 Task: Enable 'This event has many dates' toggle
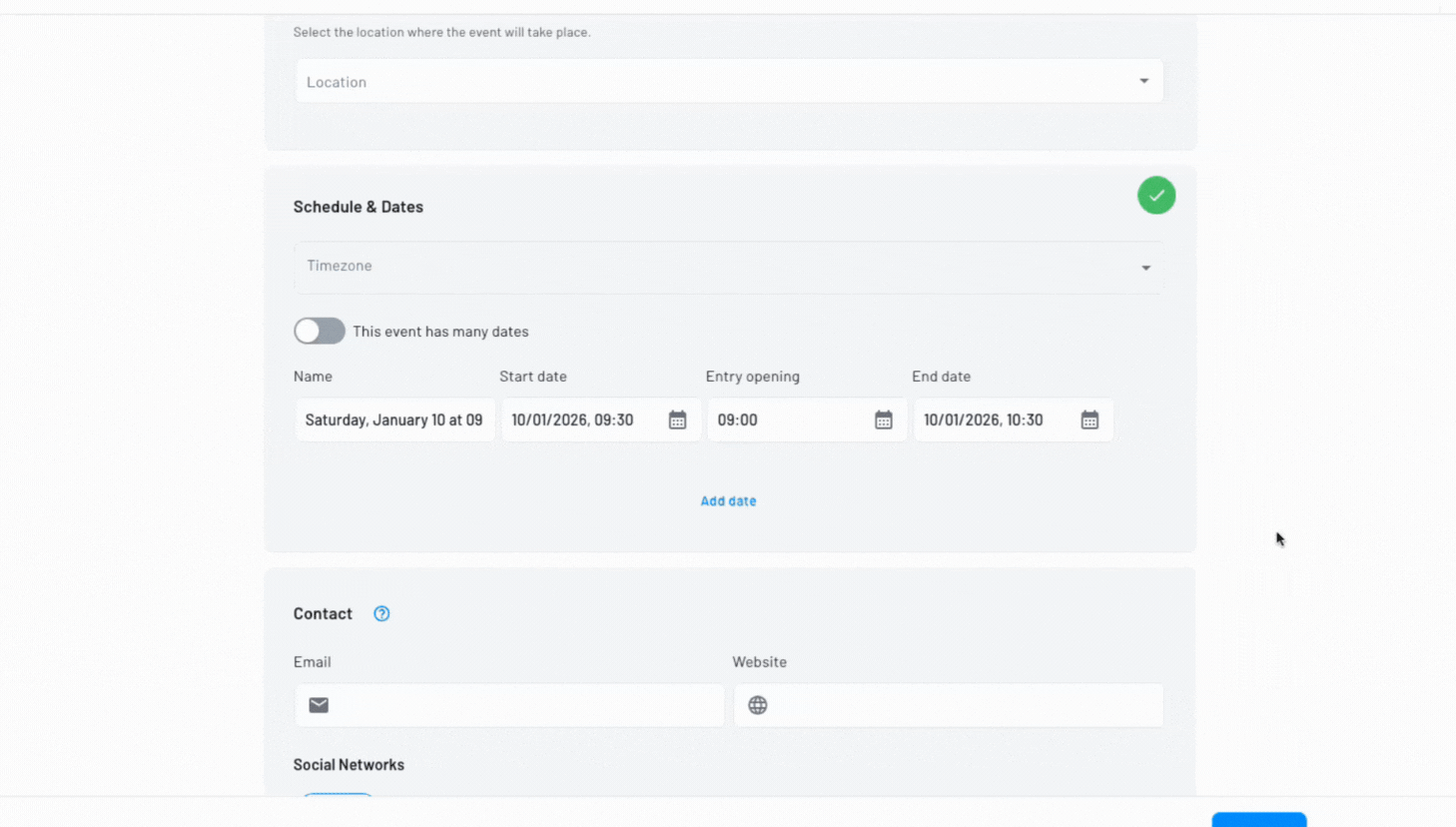click(320, 332)
